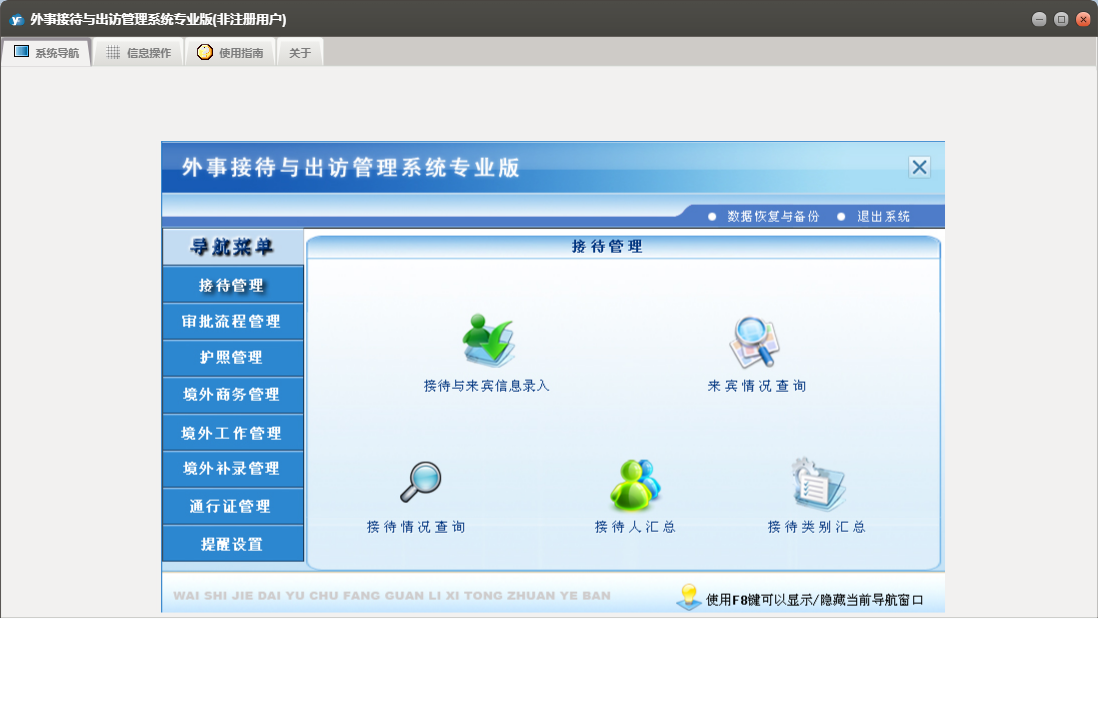Open 来宾情况查询 magnifier-map icon
1098x719 pixels.
[755, 342]
